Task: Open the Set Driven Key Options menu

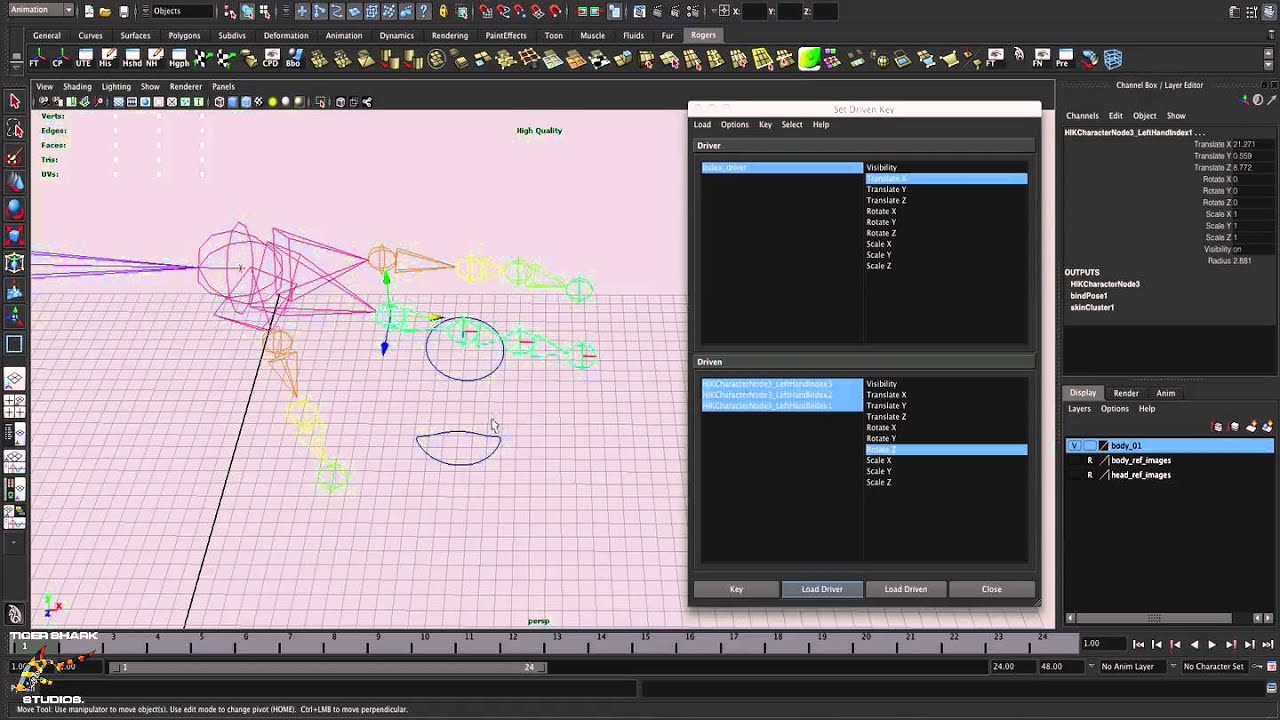Action: tap(735, 125)
